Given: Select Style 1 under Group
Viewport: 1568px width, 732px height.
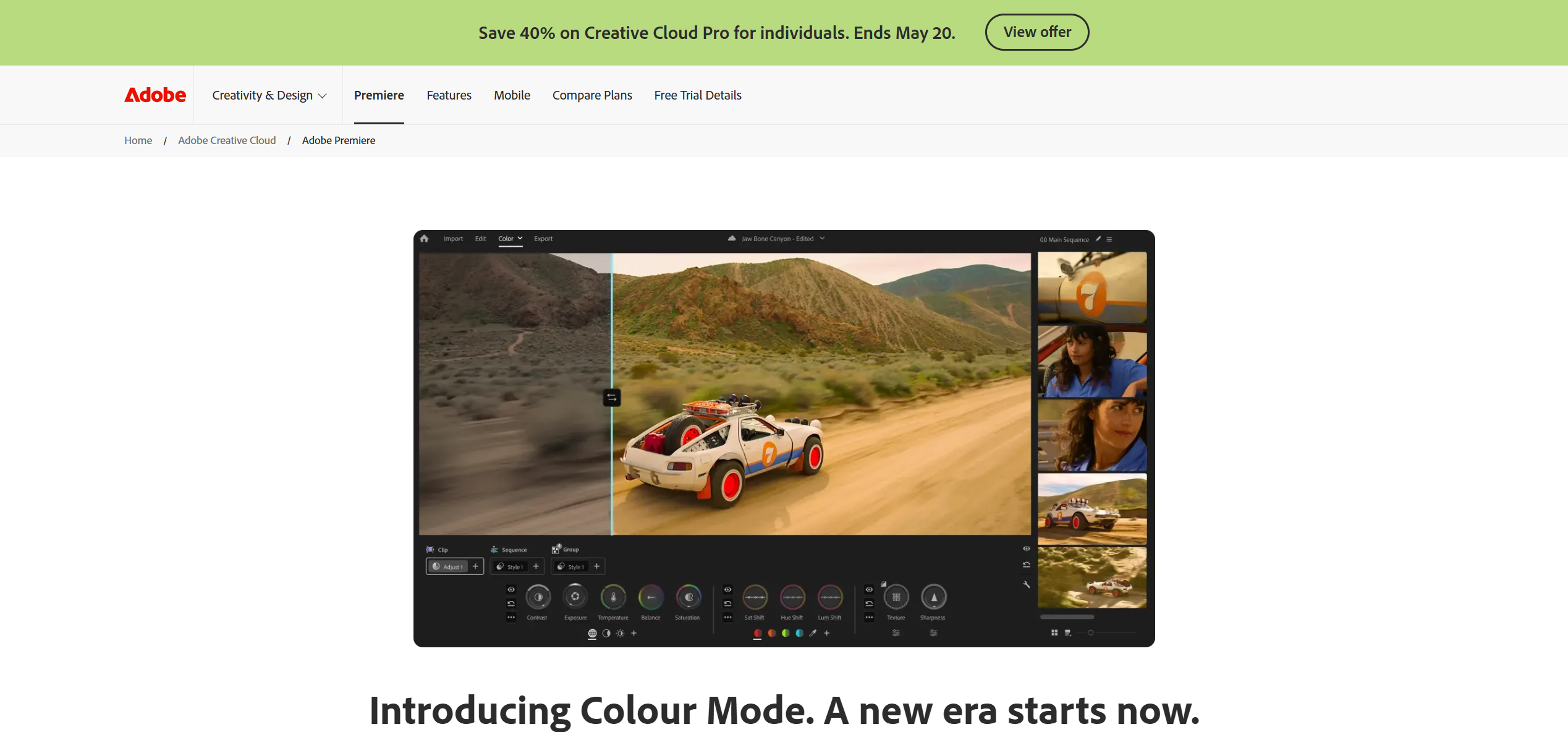Looking at the screenshot, I should tap(570, 566).
